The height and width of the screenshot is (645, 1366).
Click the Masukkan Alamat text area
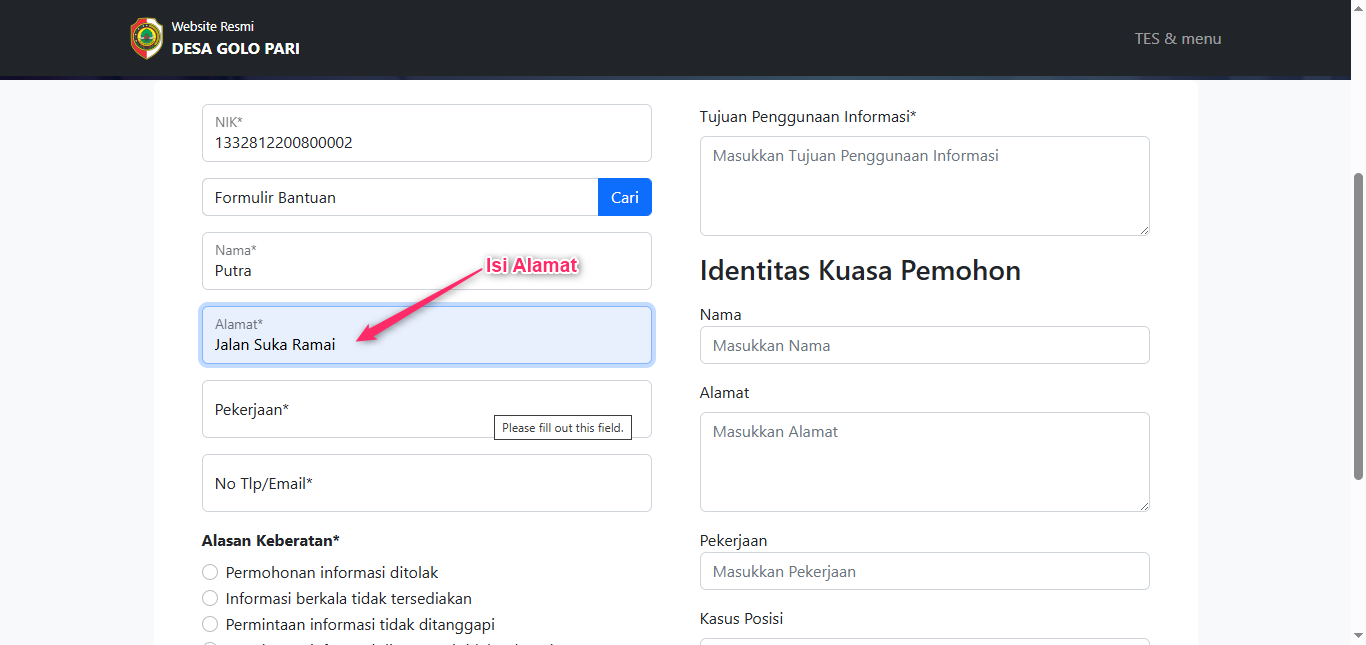click(925, 462)
